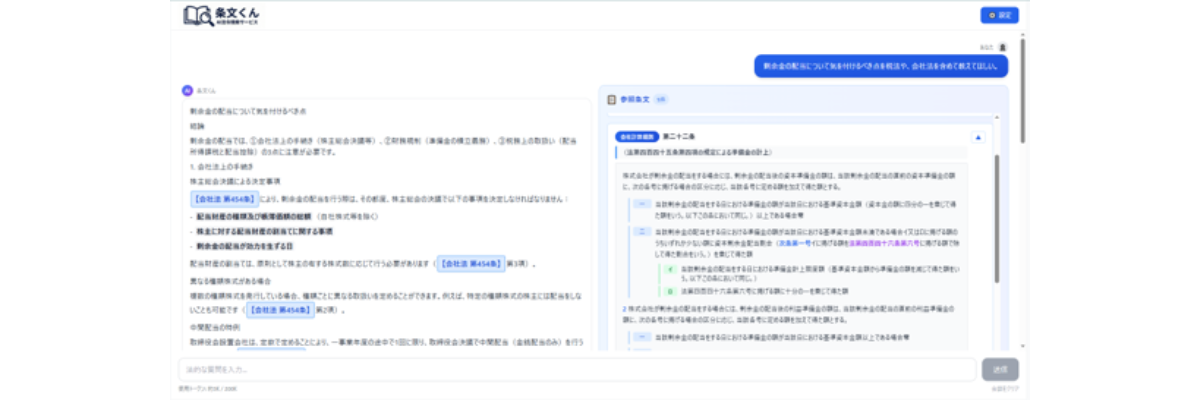Click the user avatar icon above the question
1200x400 pixels.
[1003, 47]
